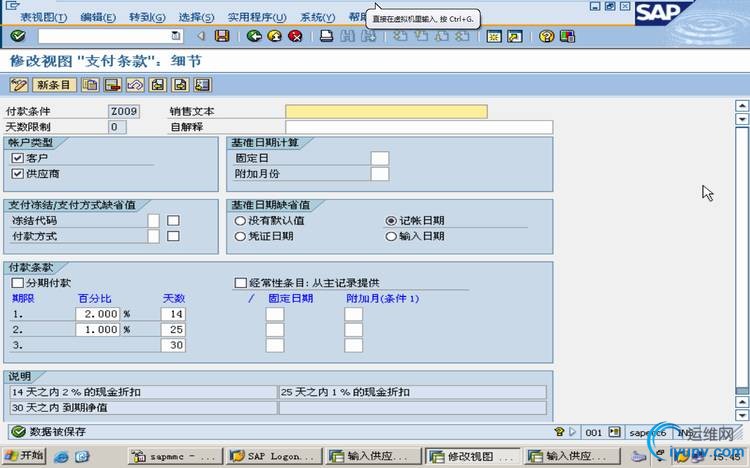Click the Customize Local Layout icon

coord(567,36)
